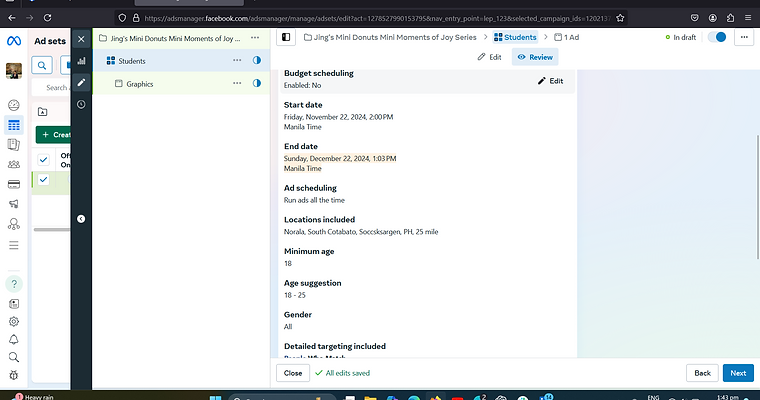Open Notifications bell icon
Image resolution: width=760 pixels, height=400 pixels.
click(x=14, y=339)
